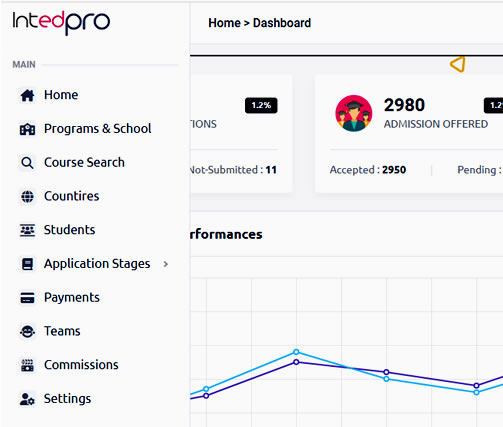Click the ADMISSION OFFERED label

point(436,124)
